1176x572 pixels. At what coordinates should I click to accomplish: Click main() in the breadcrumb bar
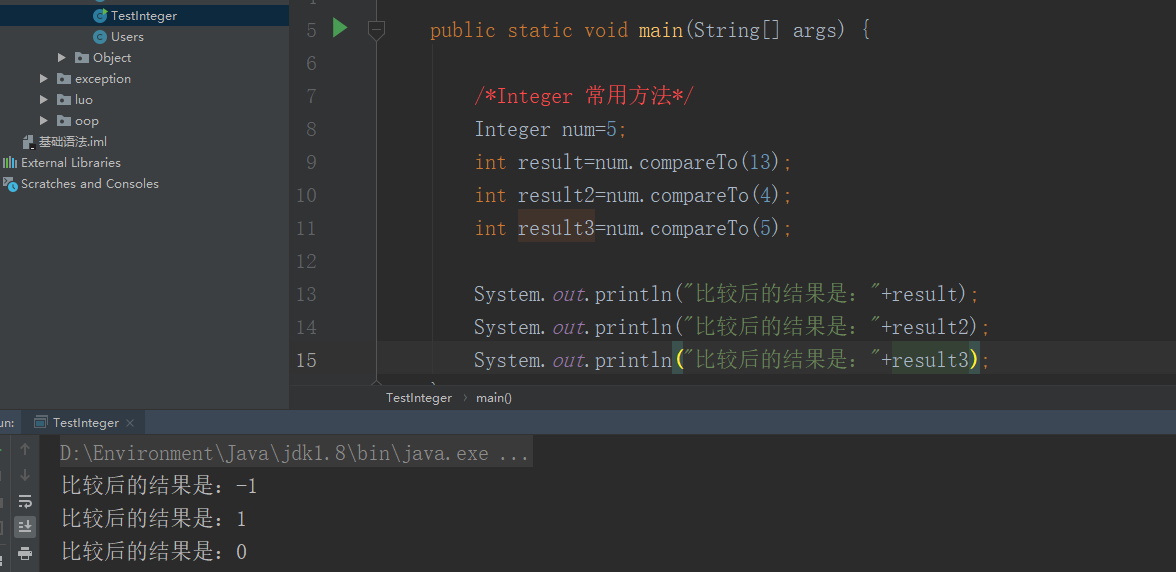[x=494, y=398]
